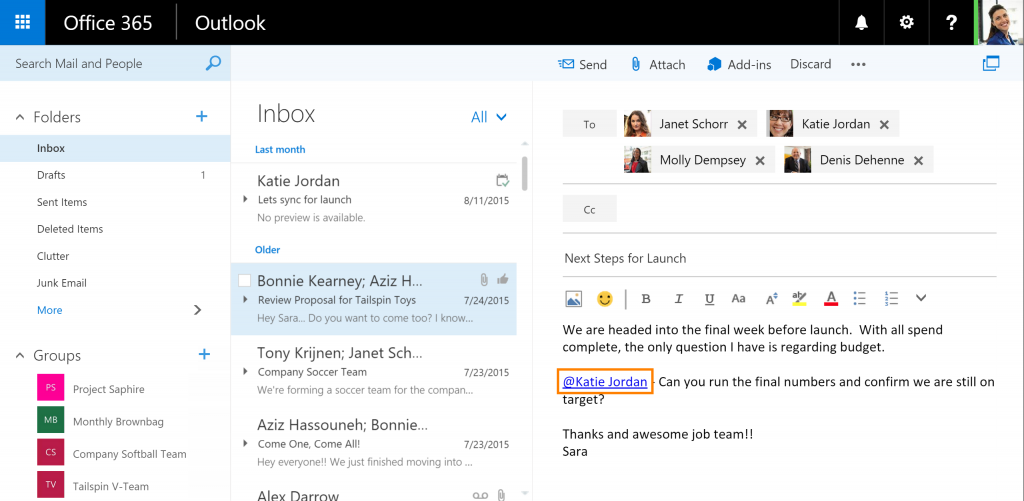This screenshot has height=501, width=1024.
Task: Open the Office 365 app launcher grid
Action: coord(22,22)
